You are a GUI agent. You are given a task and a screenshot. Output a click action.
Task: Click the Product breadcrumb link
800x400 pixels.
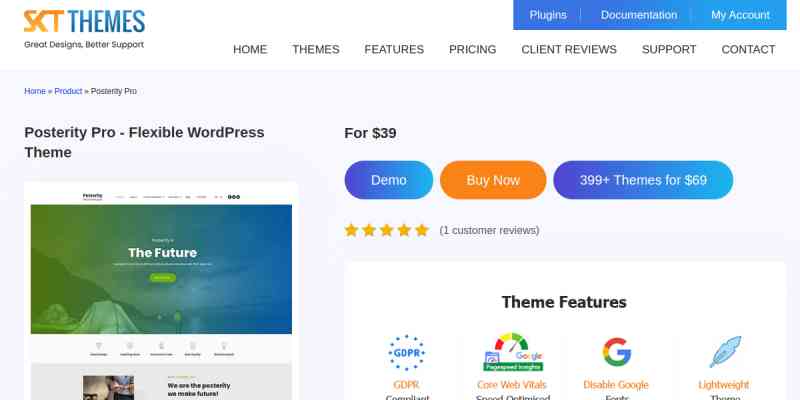click(68, 91)
